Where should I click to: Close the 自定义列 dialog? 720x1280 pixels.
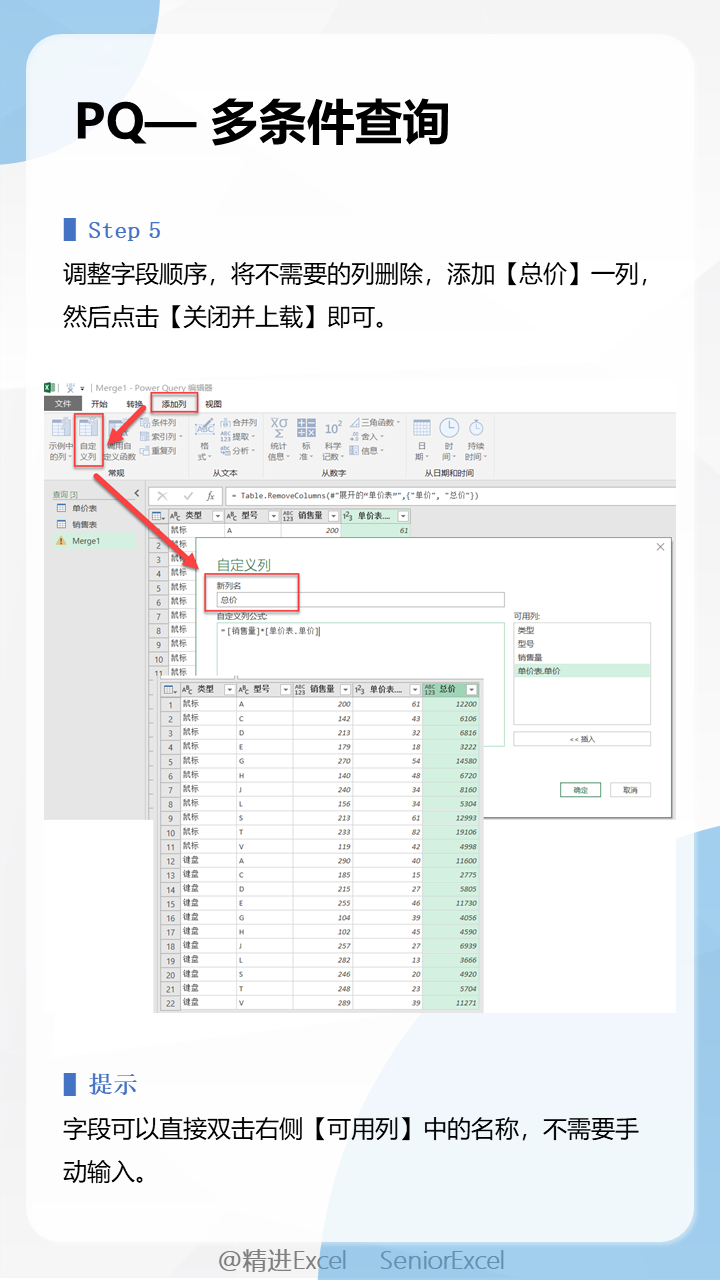(x=660, y=547)
